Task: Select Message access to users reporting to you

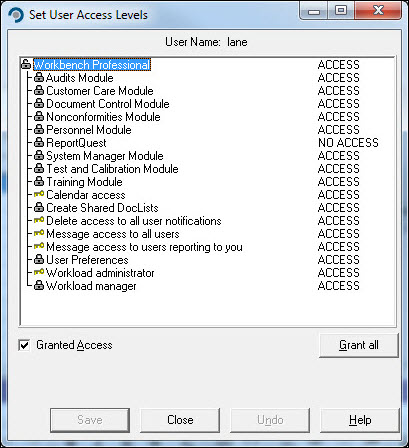Action: click(x=144, y=247)
